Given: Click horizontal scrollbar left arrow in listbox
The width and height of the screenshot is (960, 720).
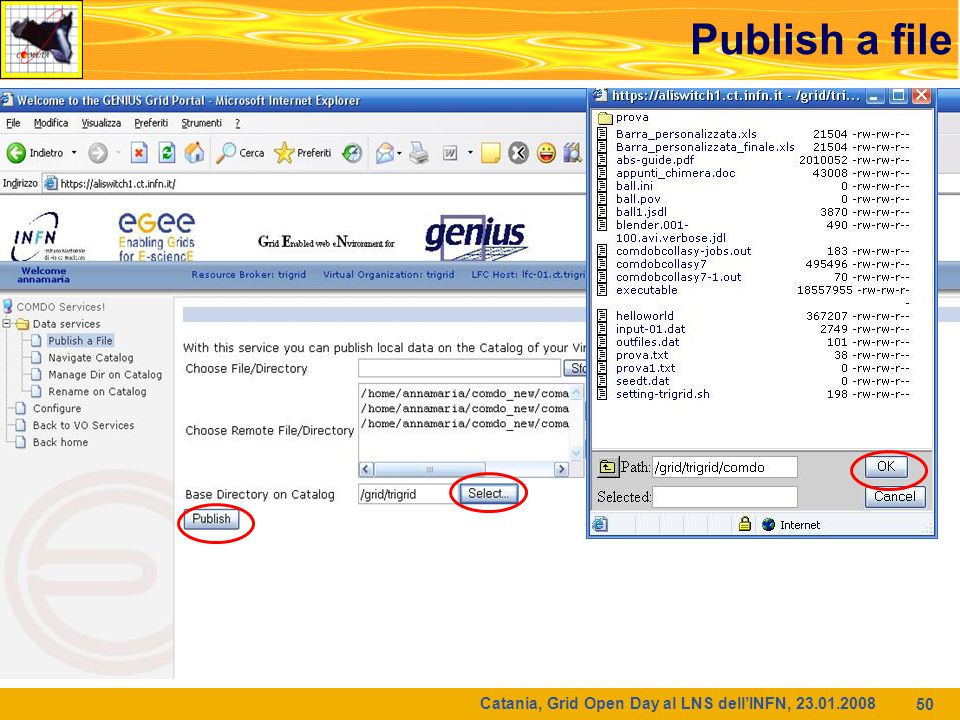Looking at the screenshot, I should [366, 470].
